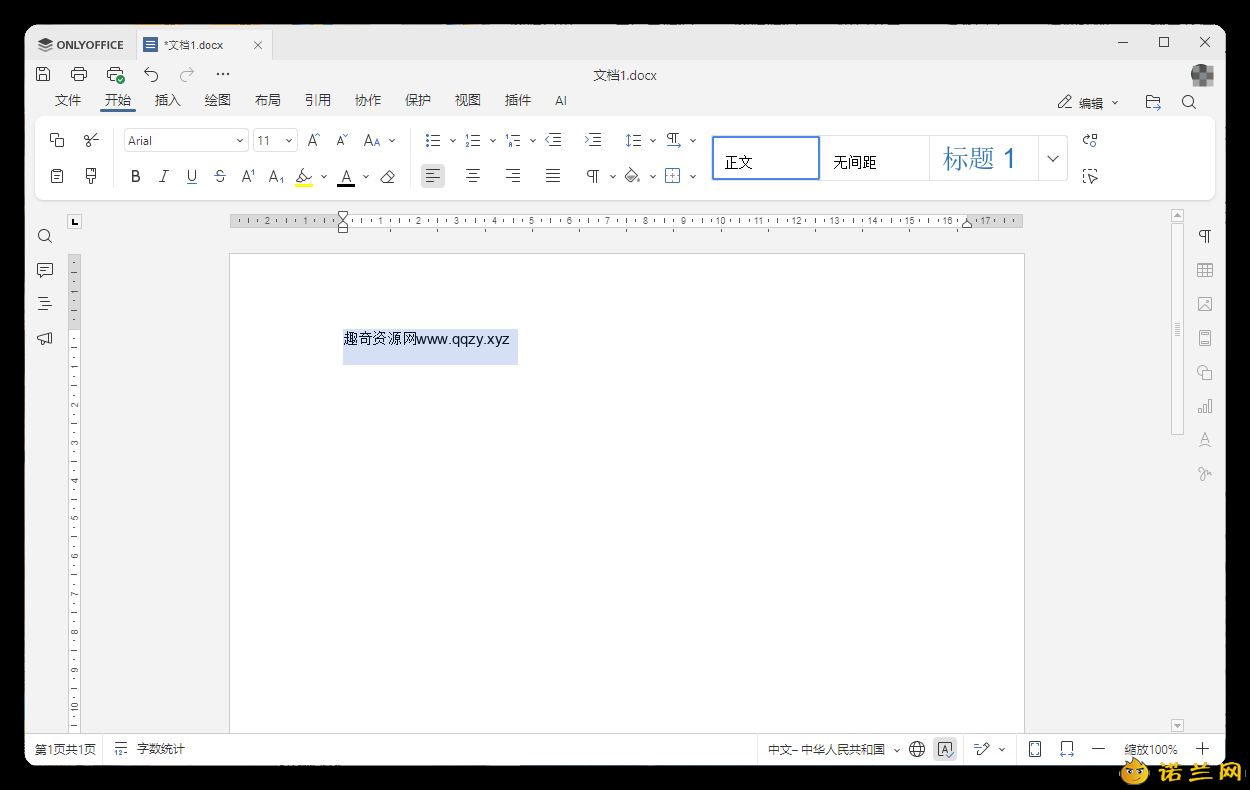This screenshot has height=790, width=1250.
Task: Click the Replace icon
Action: 1090,140
